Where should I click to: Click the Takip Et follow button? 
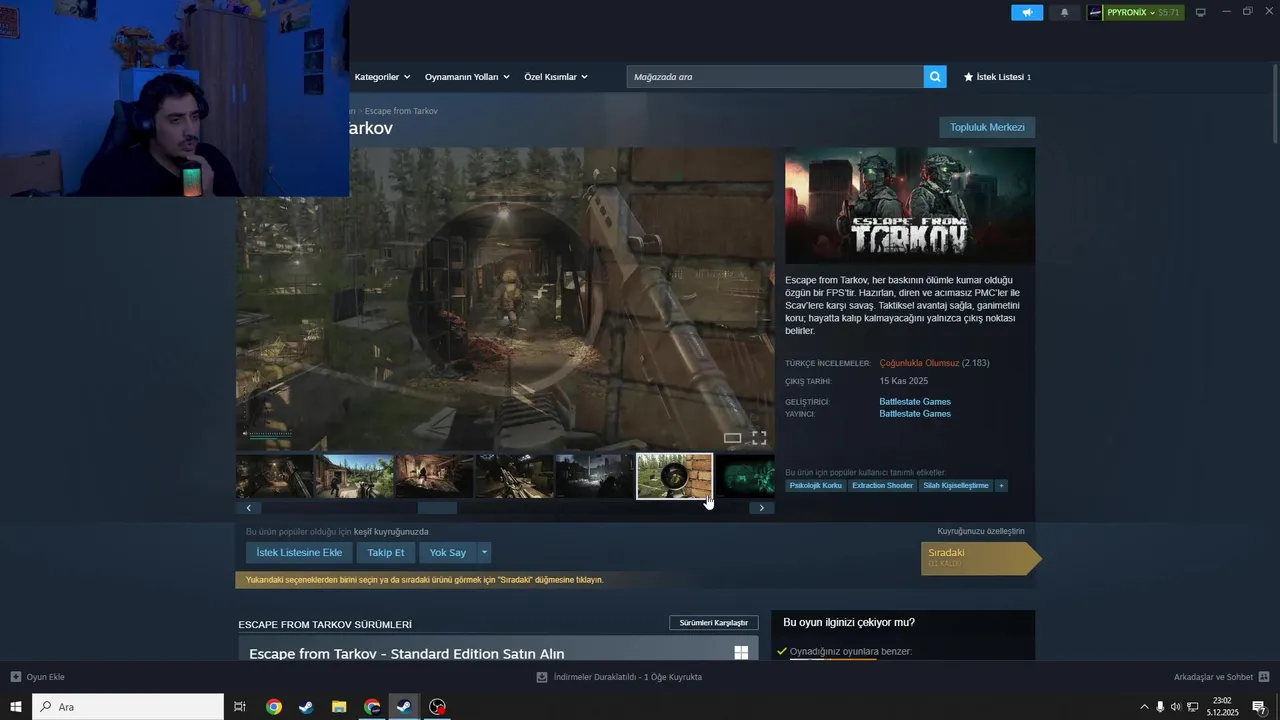pyautogui.click(x=386, y=553)
